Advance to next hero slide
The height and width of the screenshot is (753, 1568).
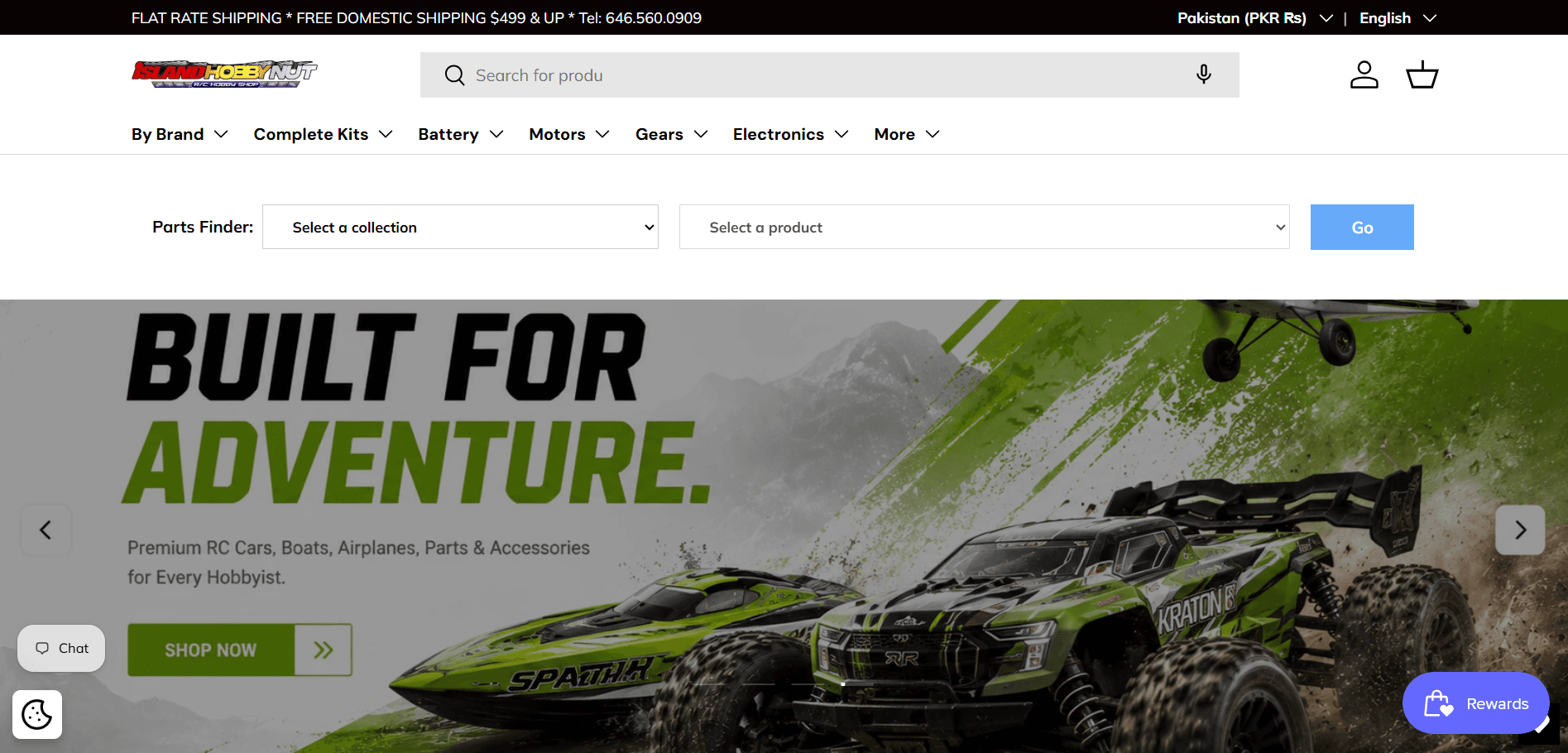(1520, 530)
